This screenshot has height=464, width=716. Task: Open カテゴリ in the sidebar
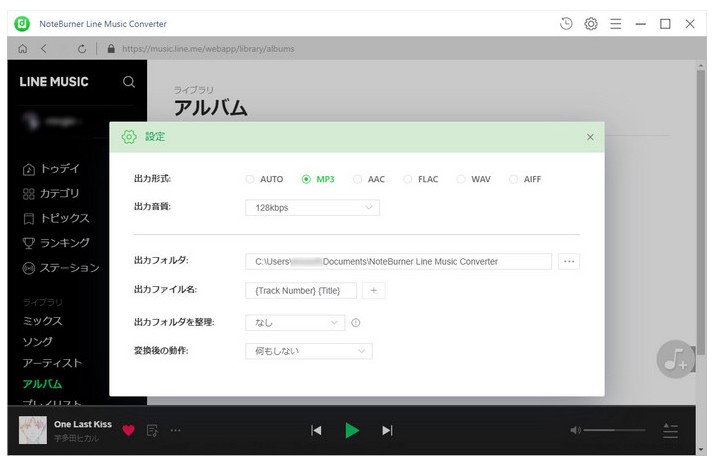click(x=51, y=194)
